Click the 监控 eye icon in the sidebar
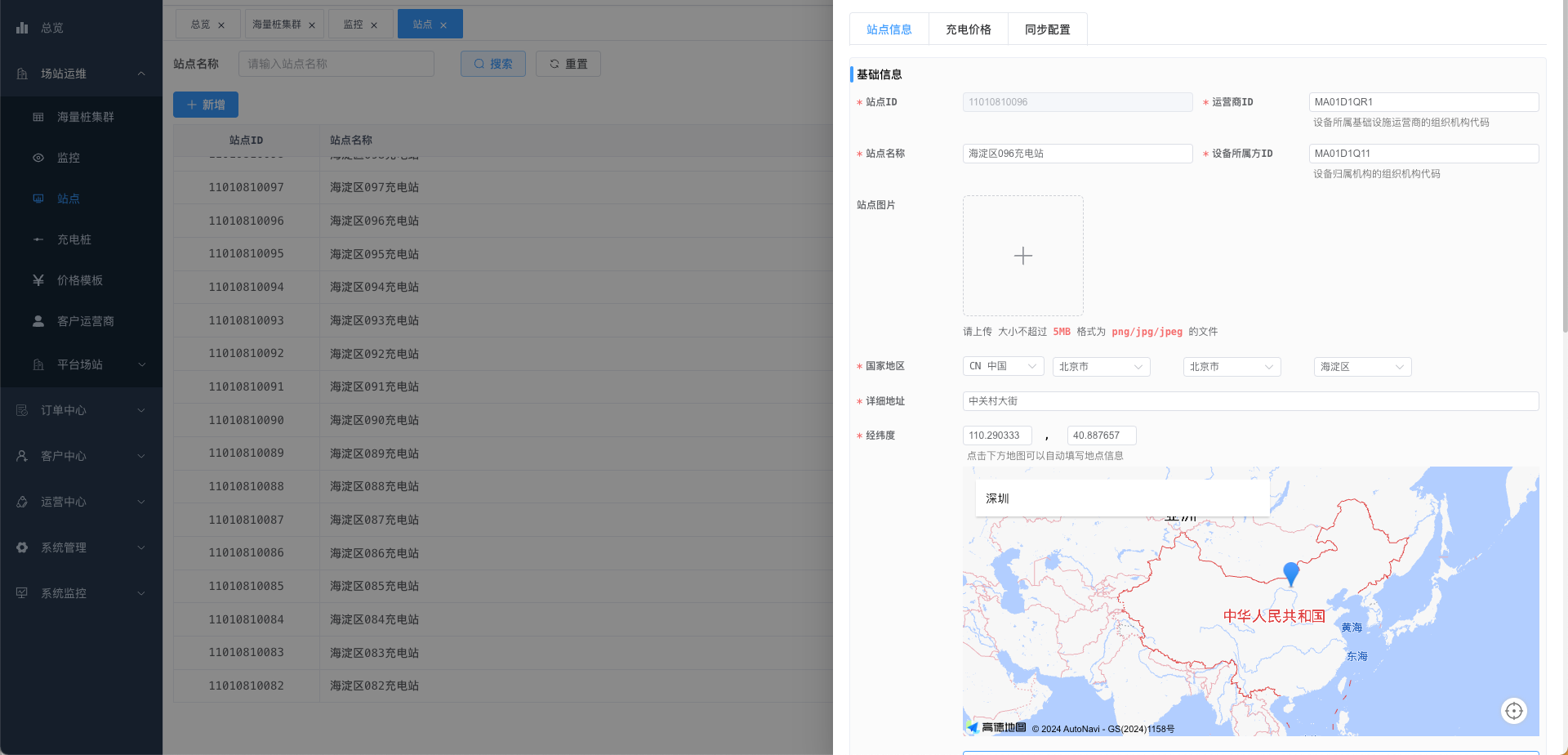The width and height of the screenshot is (1568, 755). point(38,158)
